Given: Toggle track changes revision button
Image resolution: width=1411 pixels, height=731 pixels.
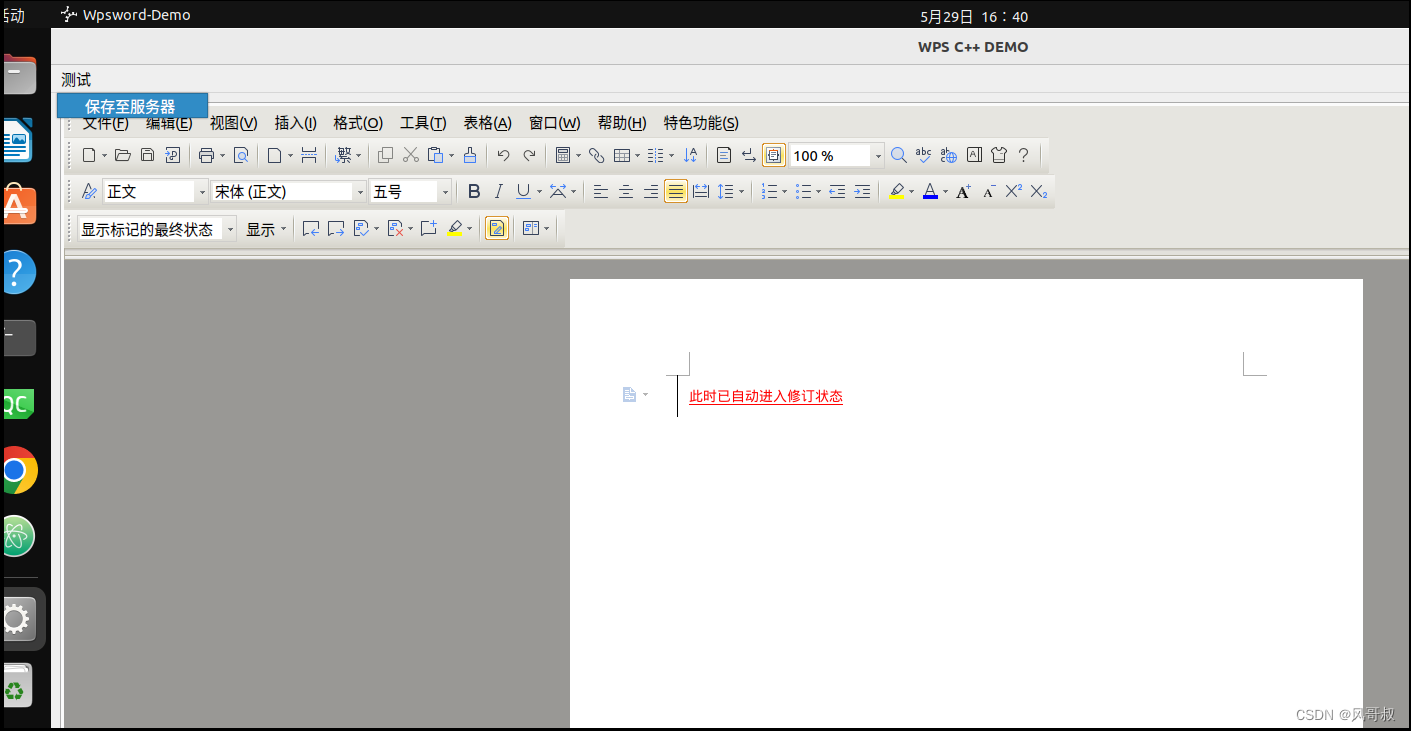Looking at the screenshot, I should [x=497, y=229].
